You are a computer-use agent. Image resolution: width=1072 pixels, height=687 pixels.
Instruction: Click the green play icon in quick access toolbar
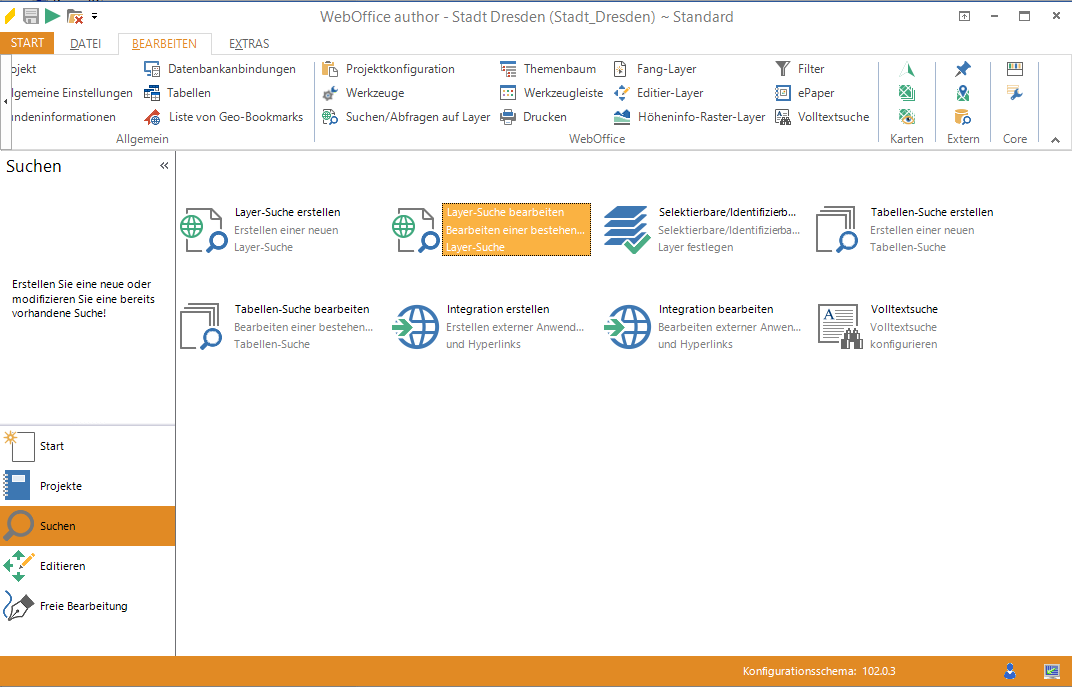tap(52, 16)
